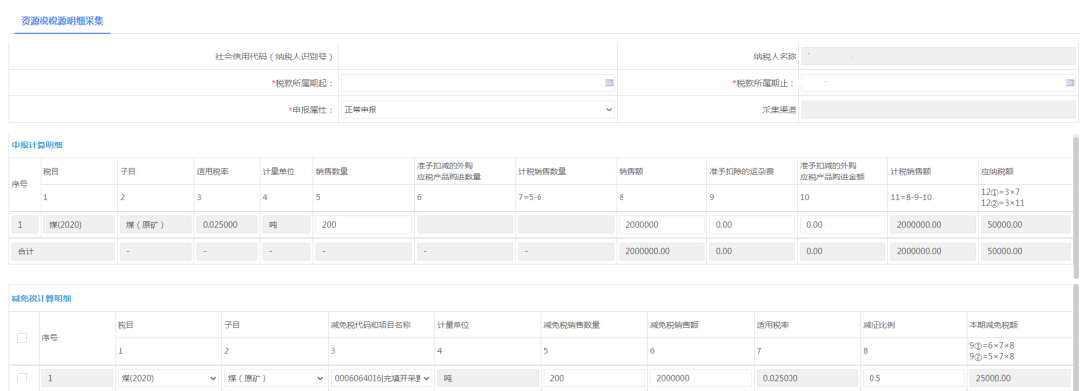Click the 税款所属期起 date field
The width and height of the screenshot is (1080, 391).
[477, 83]
